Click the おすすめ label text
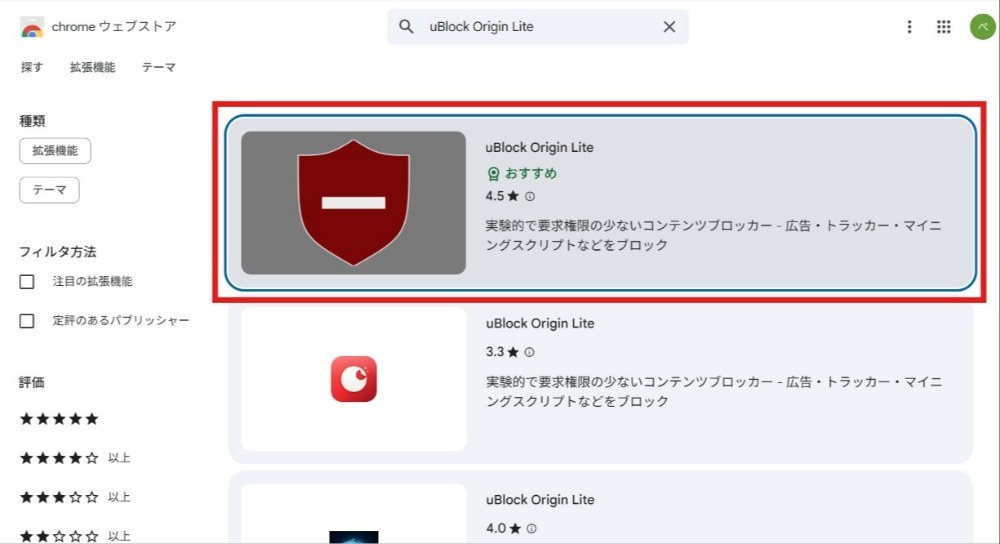 click(x=531, y=173)
